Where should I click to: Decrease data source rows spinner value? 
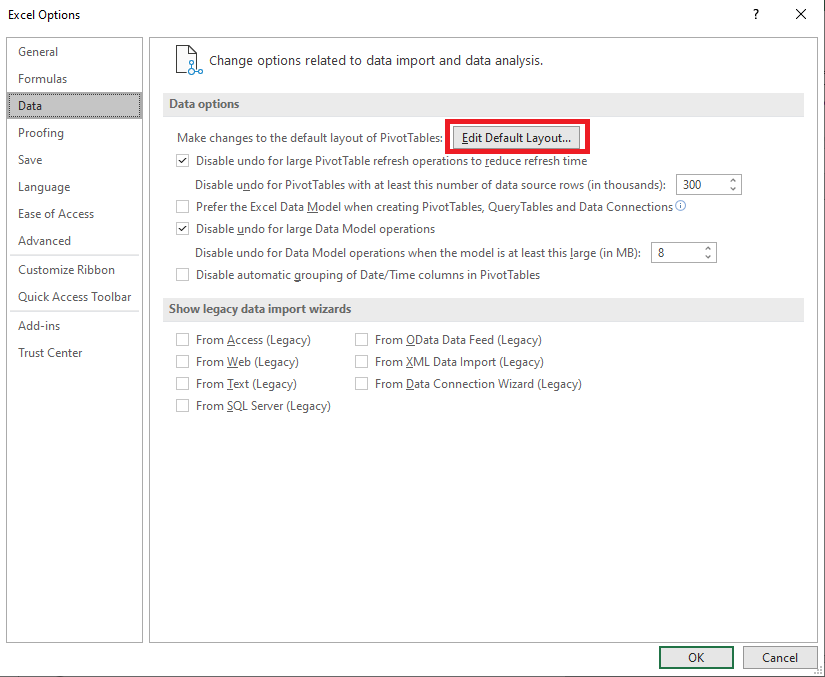point(733,189)
